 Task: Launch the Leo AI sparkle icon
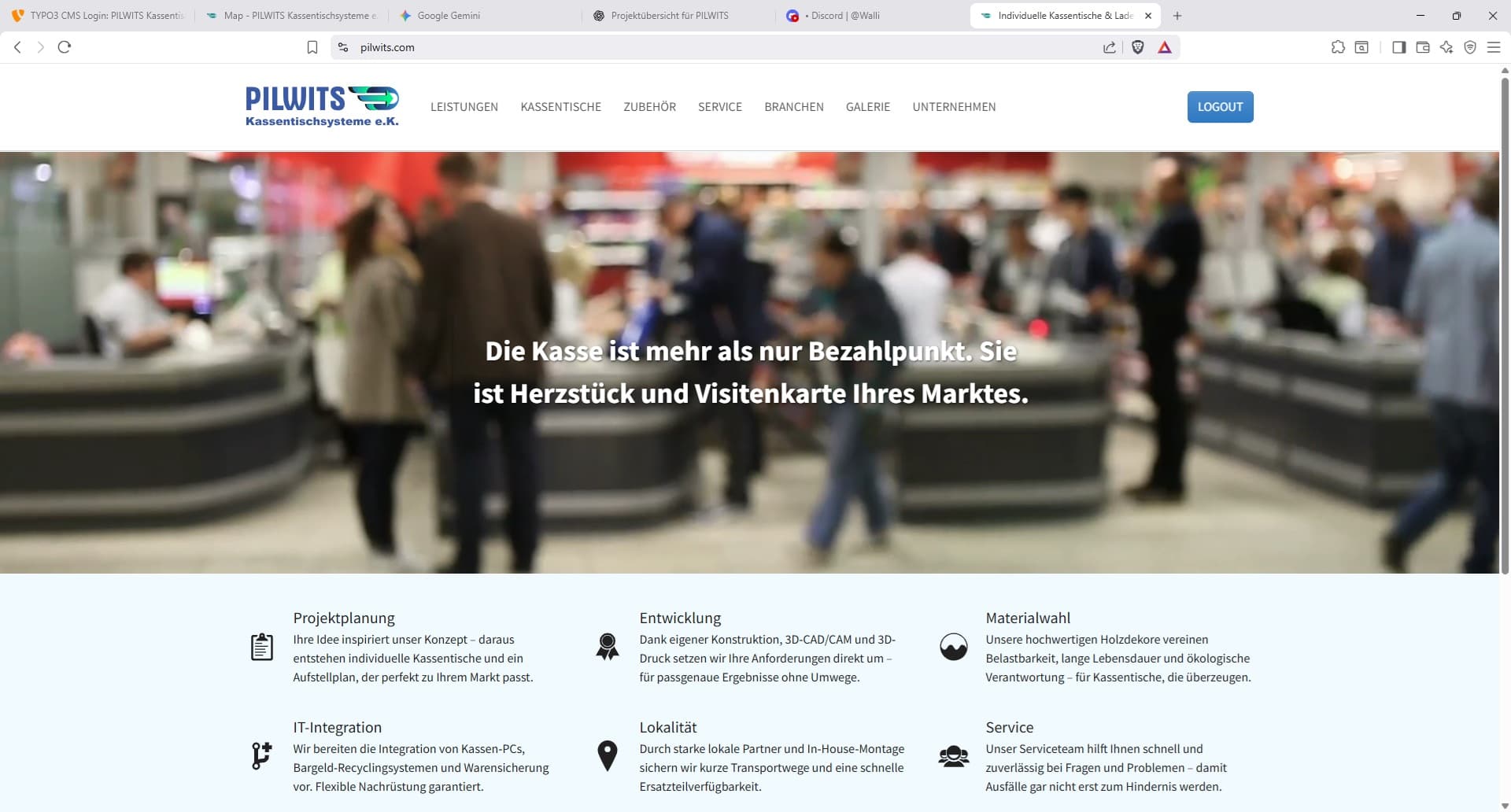click(1446, 47)
